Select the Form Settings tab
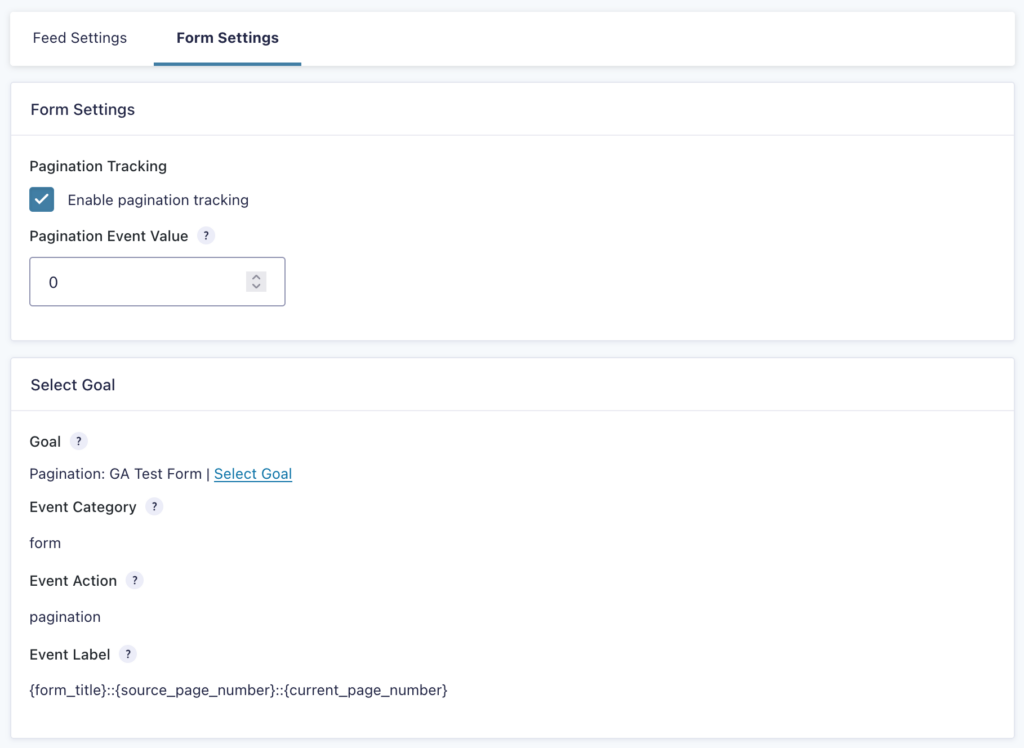Screen dimensions: 1024x748 click(227, 38)
